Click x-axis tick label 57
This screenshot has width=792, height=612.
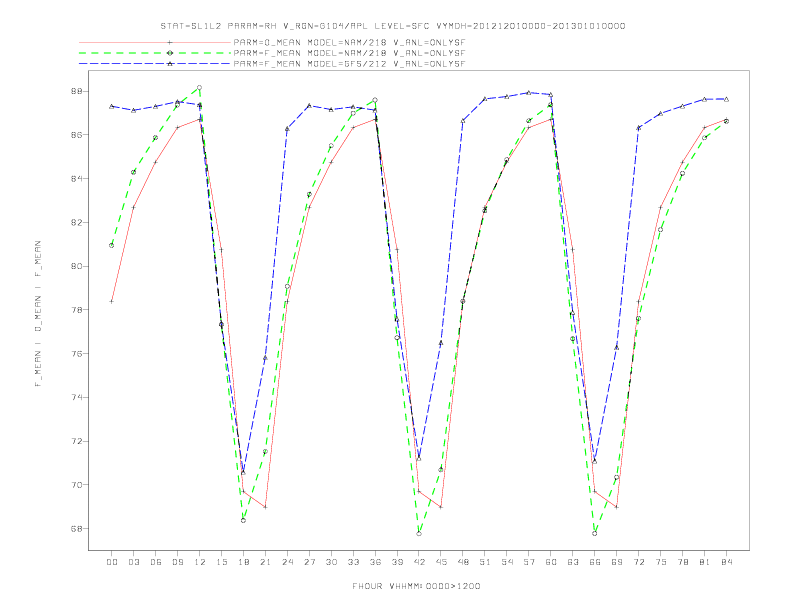click(x=529, y=562)
